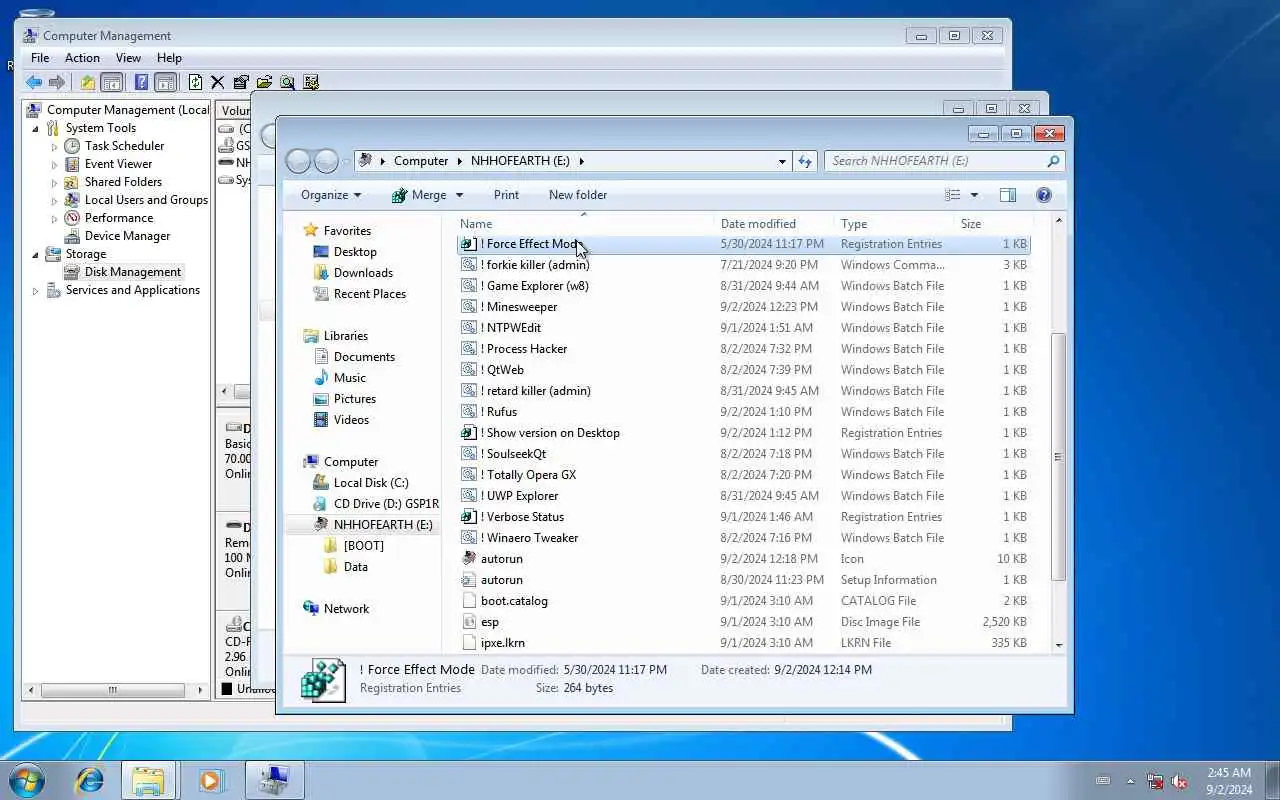Select Performance in the console tree

tap(119, 218)
